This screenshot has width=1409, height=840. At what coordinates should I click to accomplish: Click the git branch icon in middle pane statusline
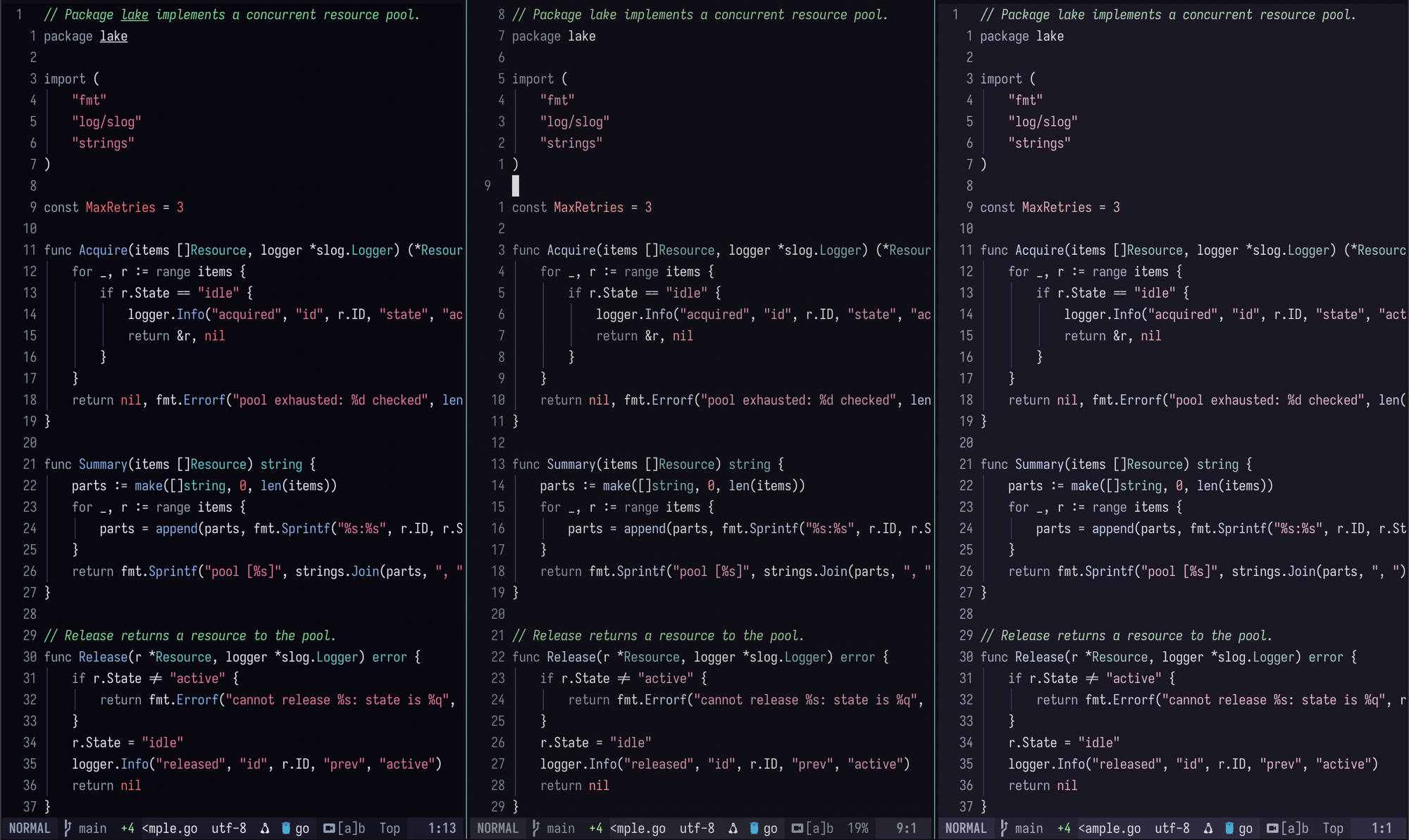(536, 828)
